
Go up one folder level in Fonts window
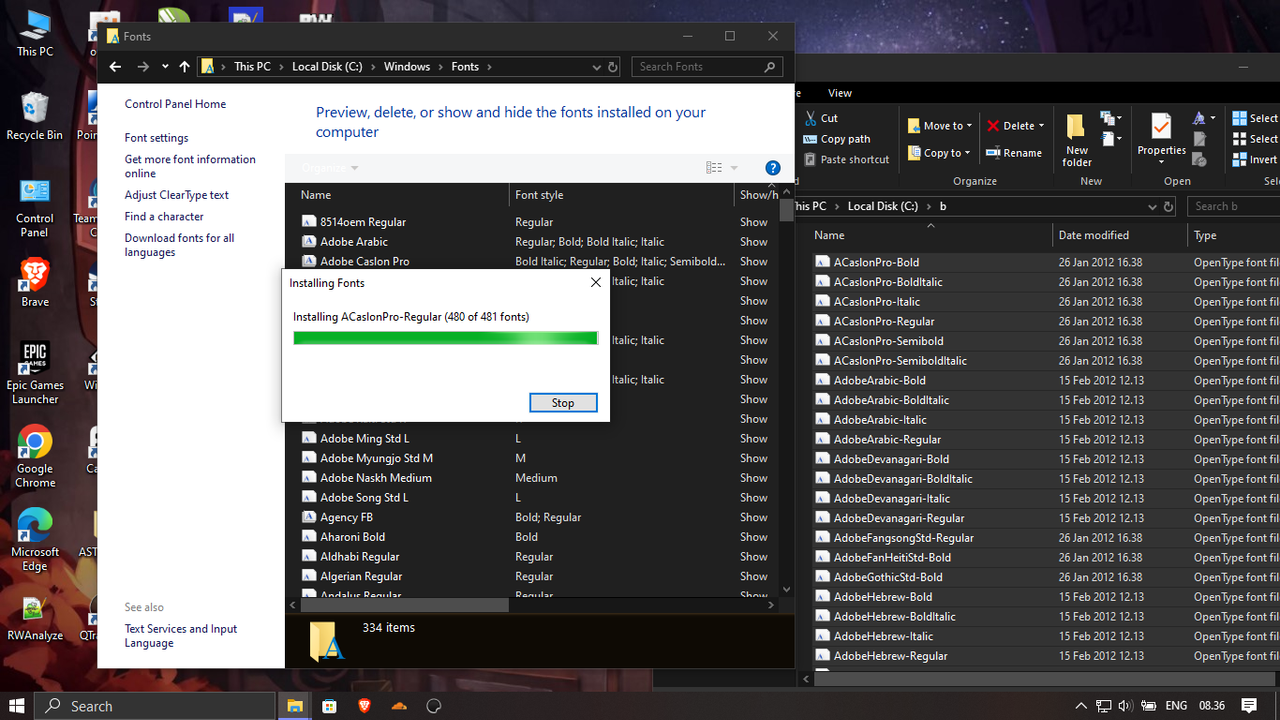click(184, 67)
